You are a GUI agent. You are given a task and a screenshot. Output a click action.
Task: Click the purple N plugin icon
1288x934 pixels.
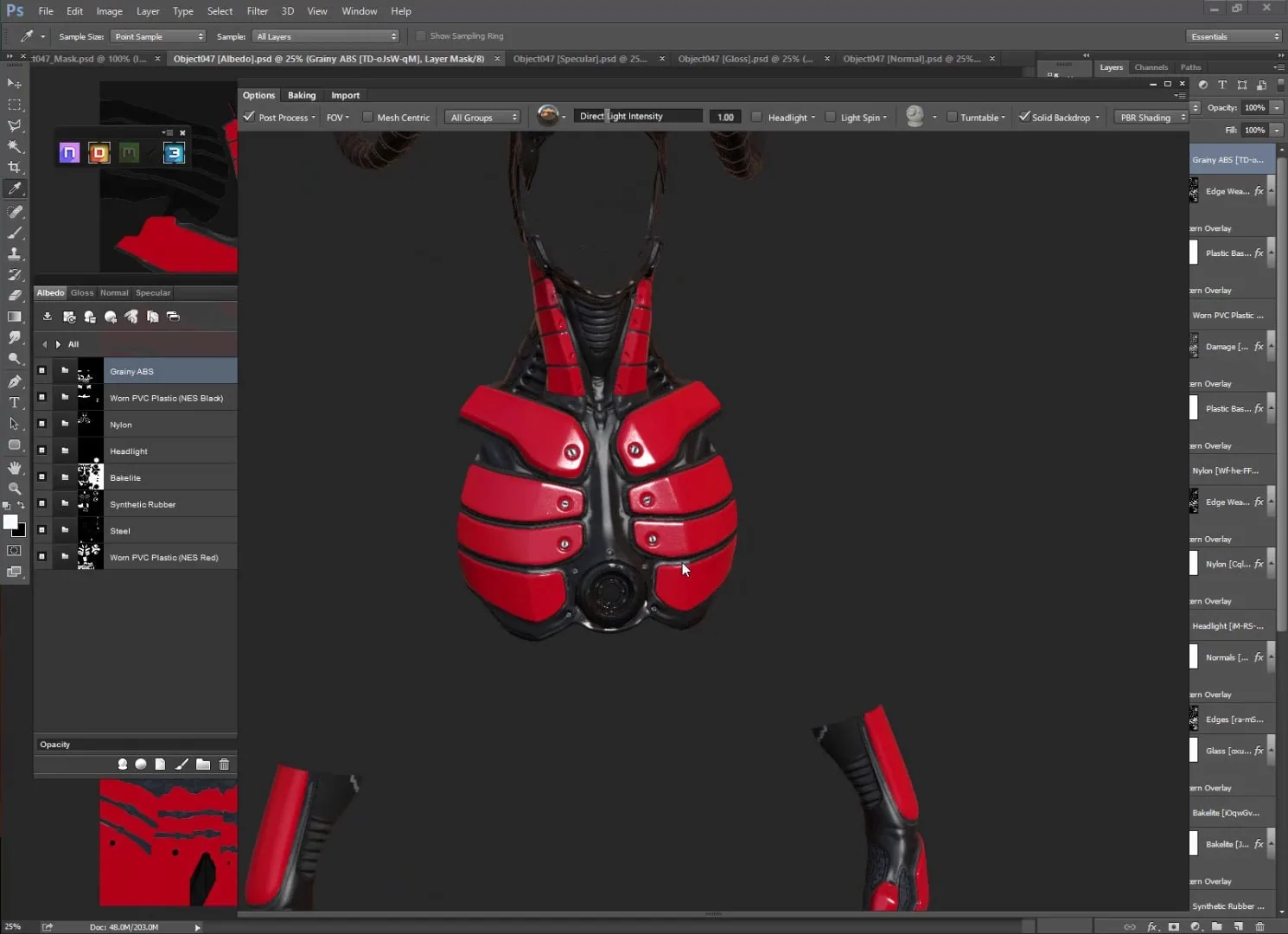coord(69,153)
